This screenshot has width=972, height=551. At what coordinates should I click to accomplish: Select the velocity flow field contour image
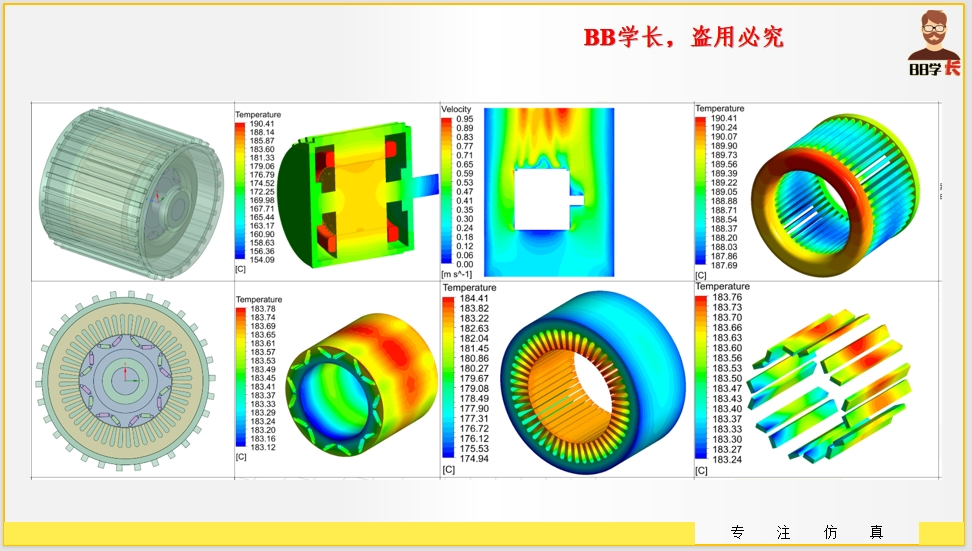(x=548, y=190)
